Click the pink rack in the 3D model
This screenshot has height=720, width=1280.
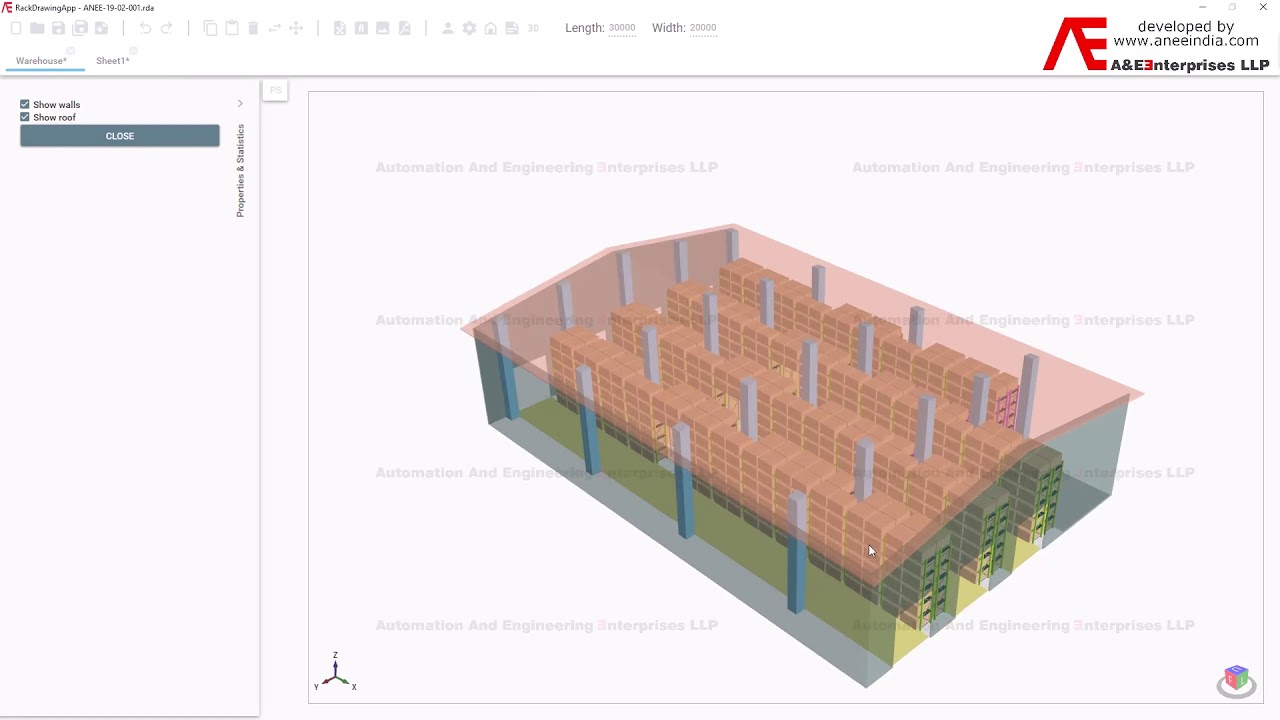click(1006, 406)
